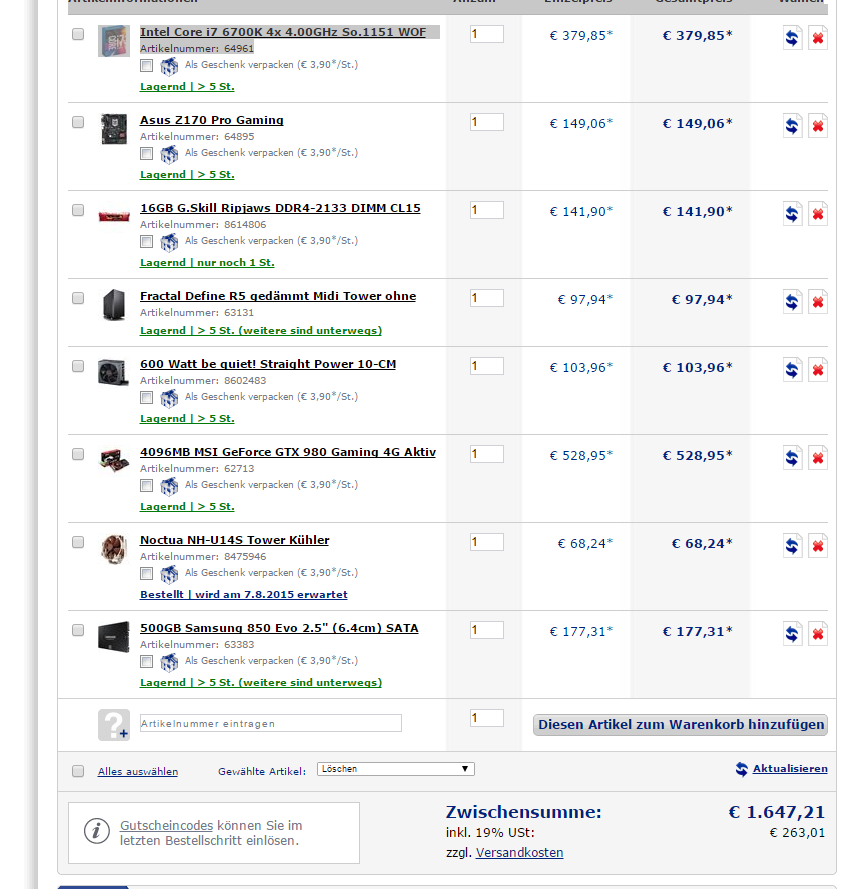Select the Samsung 850 Evo row checkbox
The height and width of the screenshot is (889, 846).
(x=78, y=630)
